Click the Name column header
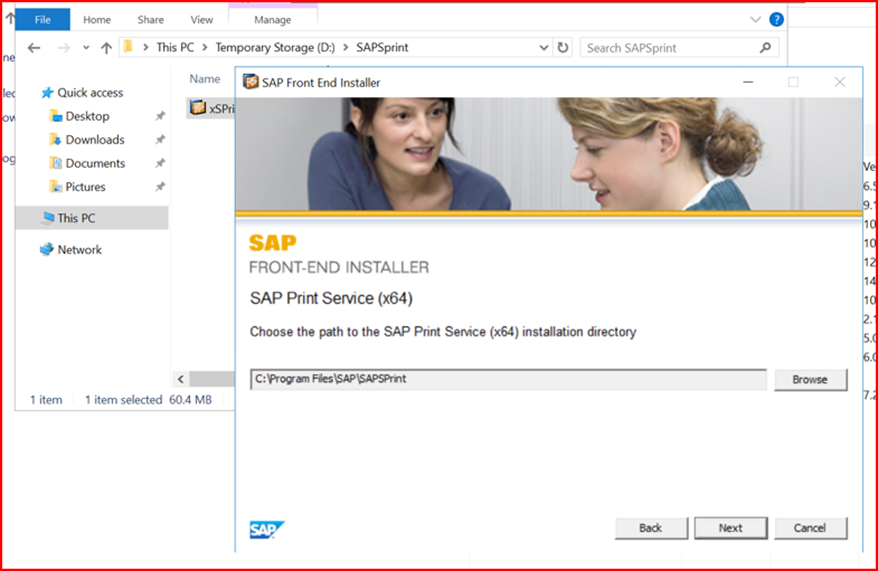This screenshot has height=571, width=878. (204, 79)
